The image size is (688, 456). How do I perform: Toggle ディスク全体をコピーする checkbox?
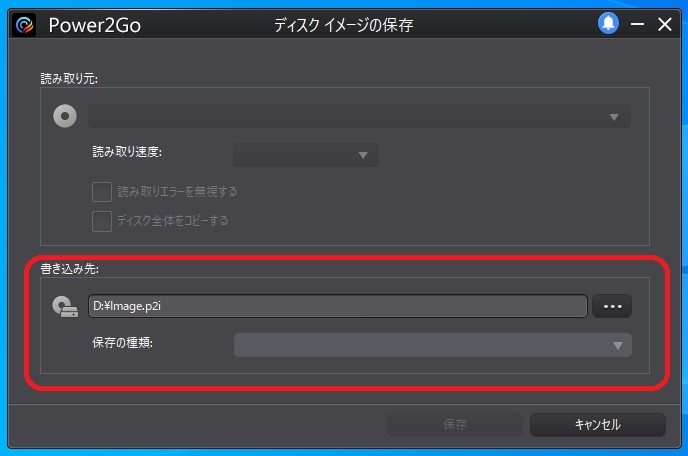[102, 221]
